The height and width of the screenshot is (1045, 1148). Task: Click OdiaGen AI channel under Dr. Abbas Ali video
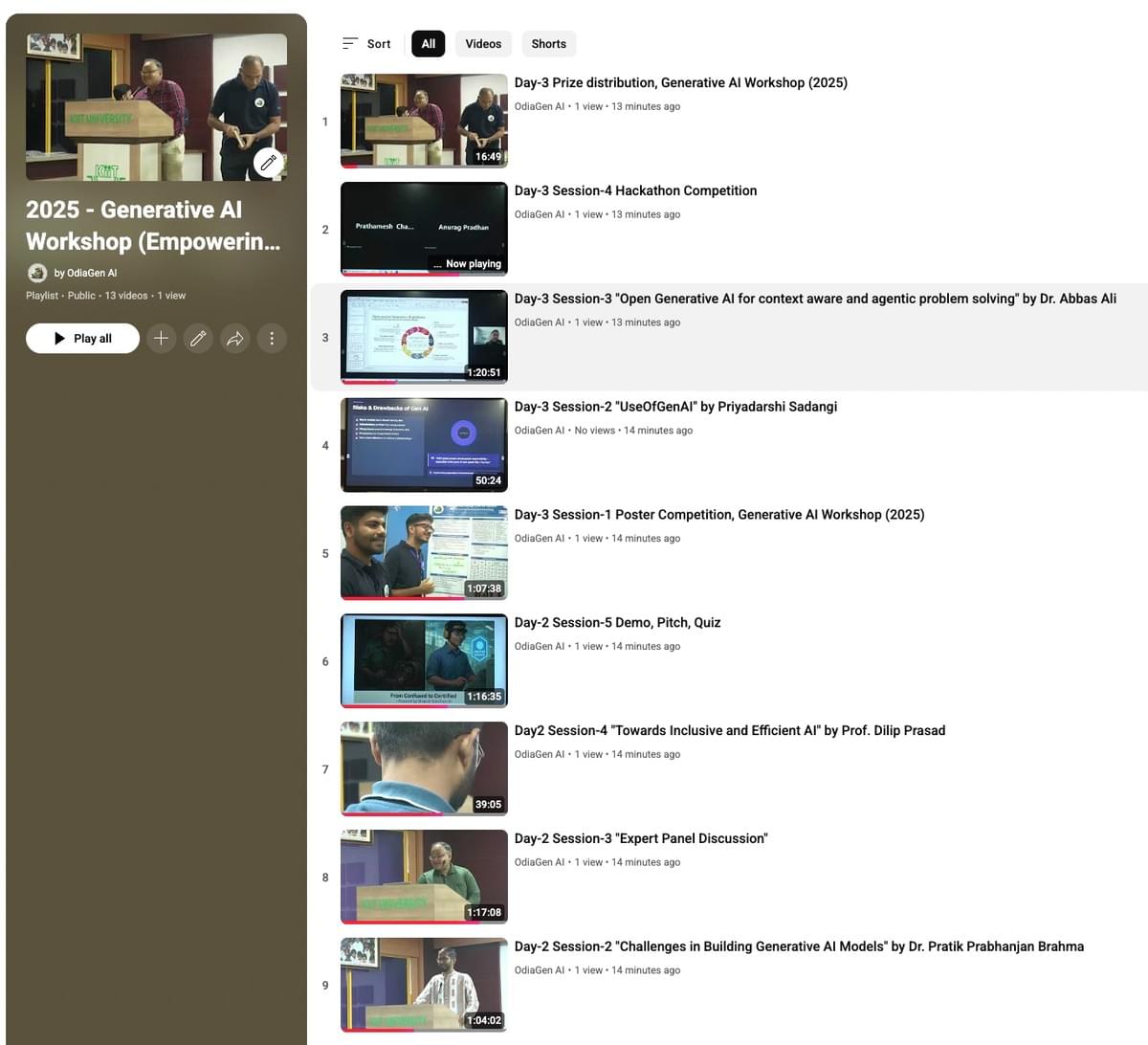tap(540, 322)
